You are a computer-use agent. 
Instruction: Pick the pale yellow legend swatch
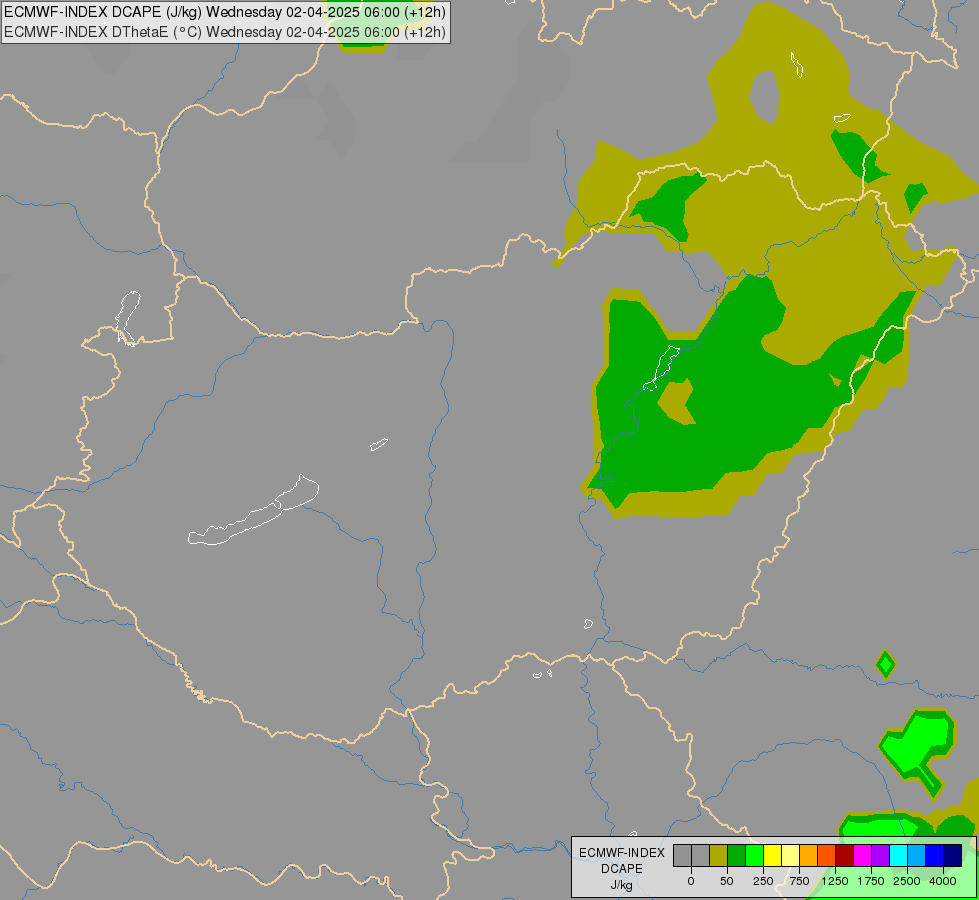(x=790, y=856)
